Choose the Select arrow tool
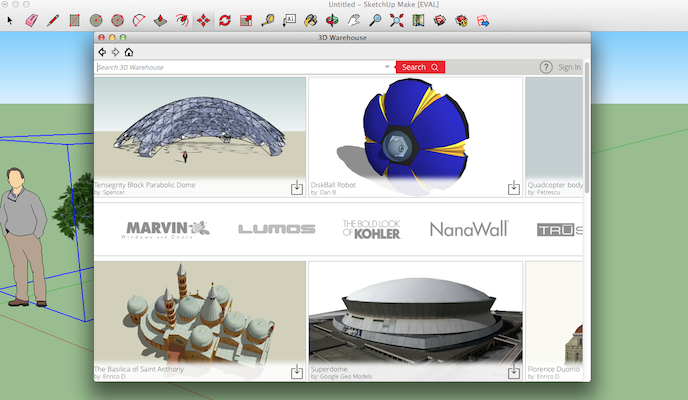The width and height of the screenshot is (688, 400). click(10, 20)
